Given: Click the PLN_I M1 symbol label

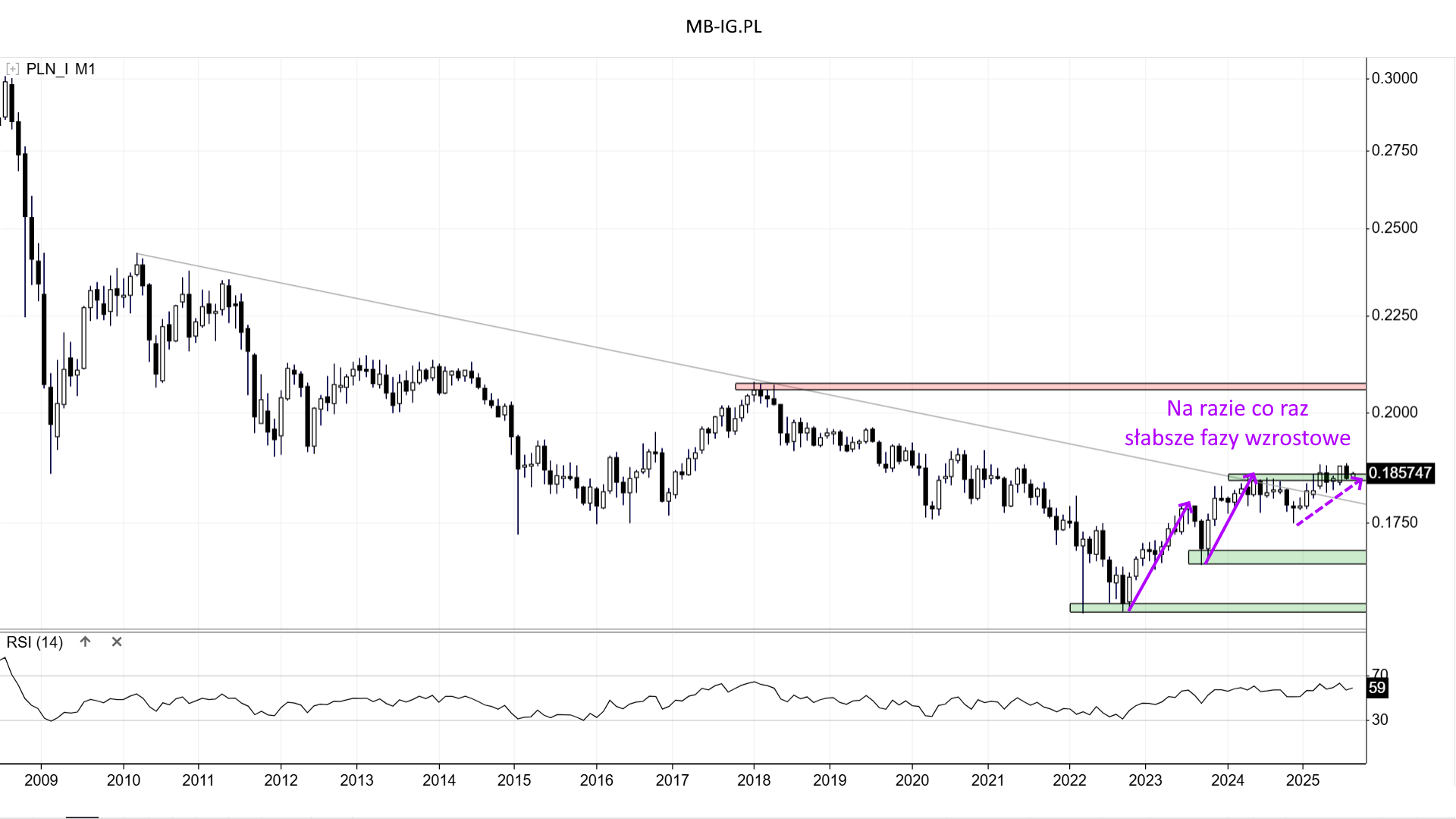Looking at the screenshot, I should pos(61,69).
